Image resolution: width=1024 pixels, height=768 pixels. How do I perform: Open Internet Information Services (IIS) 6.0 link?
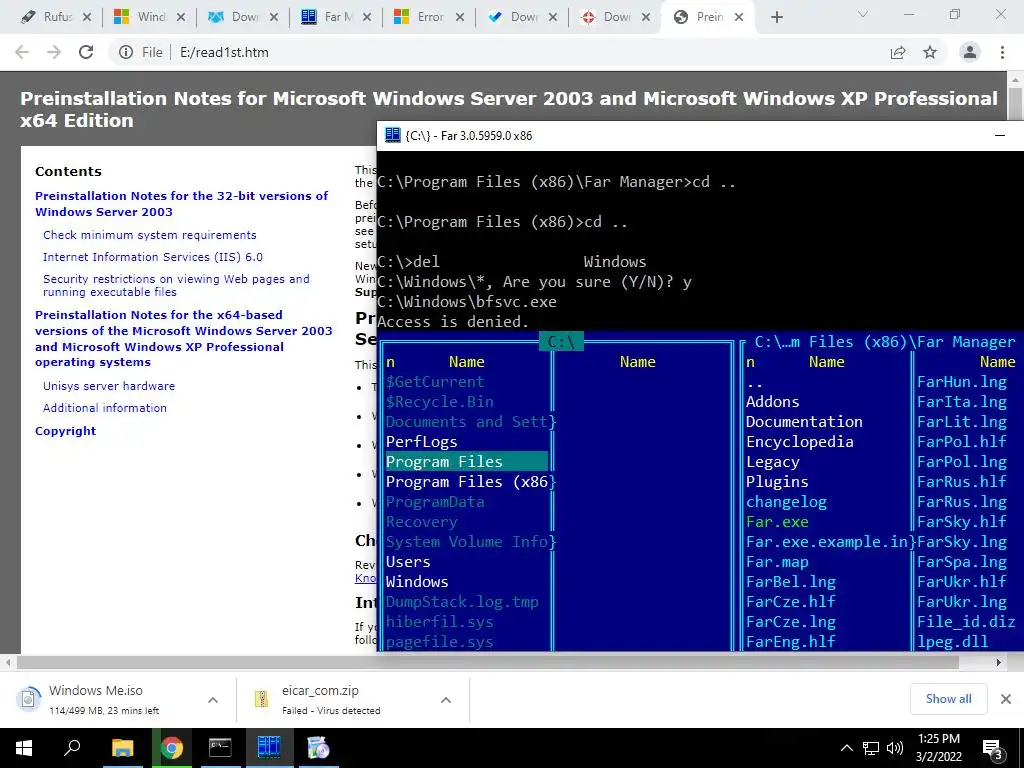(153, 257)
